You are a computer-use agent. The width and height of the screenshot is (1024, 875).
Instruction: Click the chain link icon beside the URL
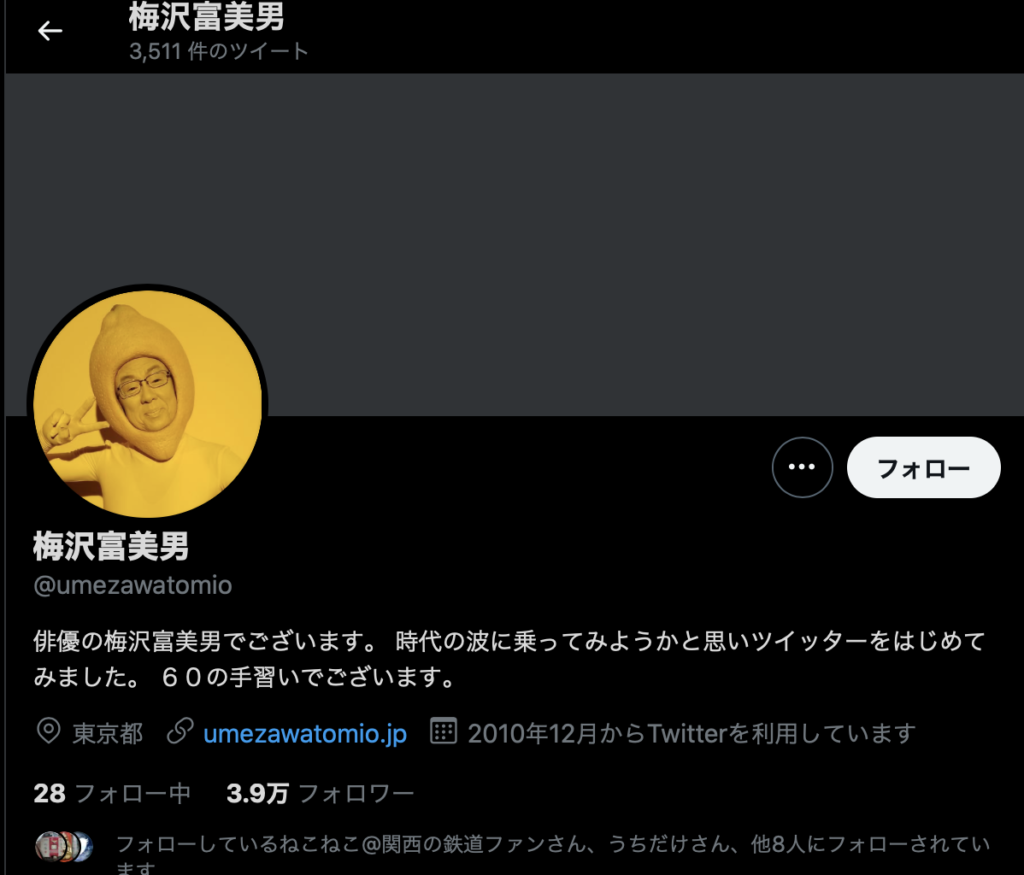point(180,731)
